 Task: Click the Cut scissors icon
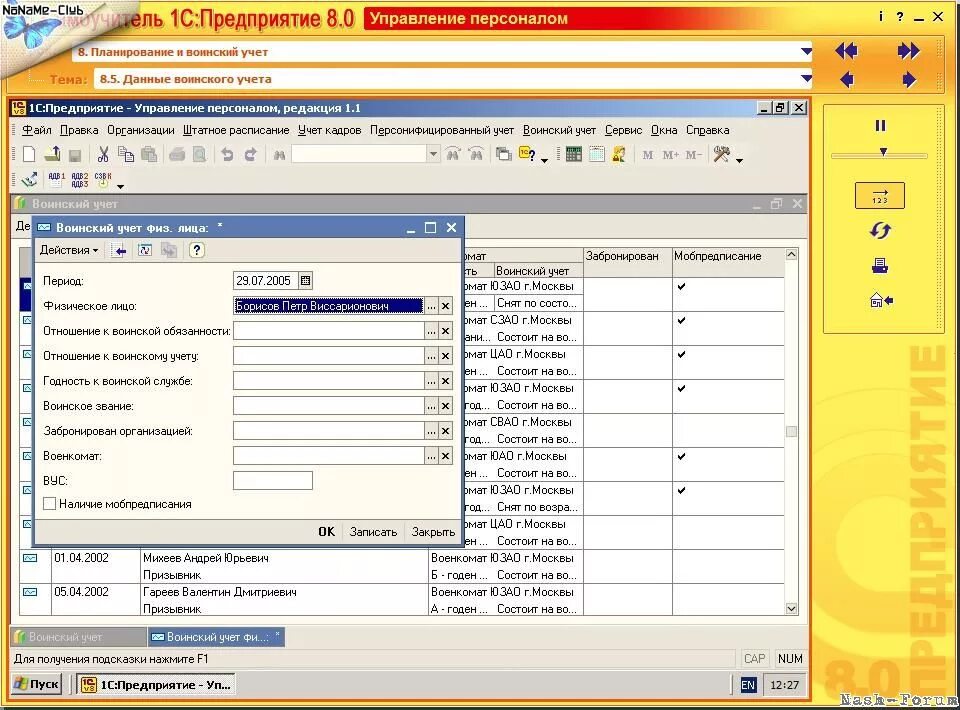pos(103,154)
